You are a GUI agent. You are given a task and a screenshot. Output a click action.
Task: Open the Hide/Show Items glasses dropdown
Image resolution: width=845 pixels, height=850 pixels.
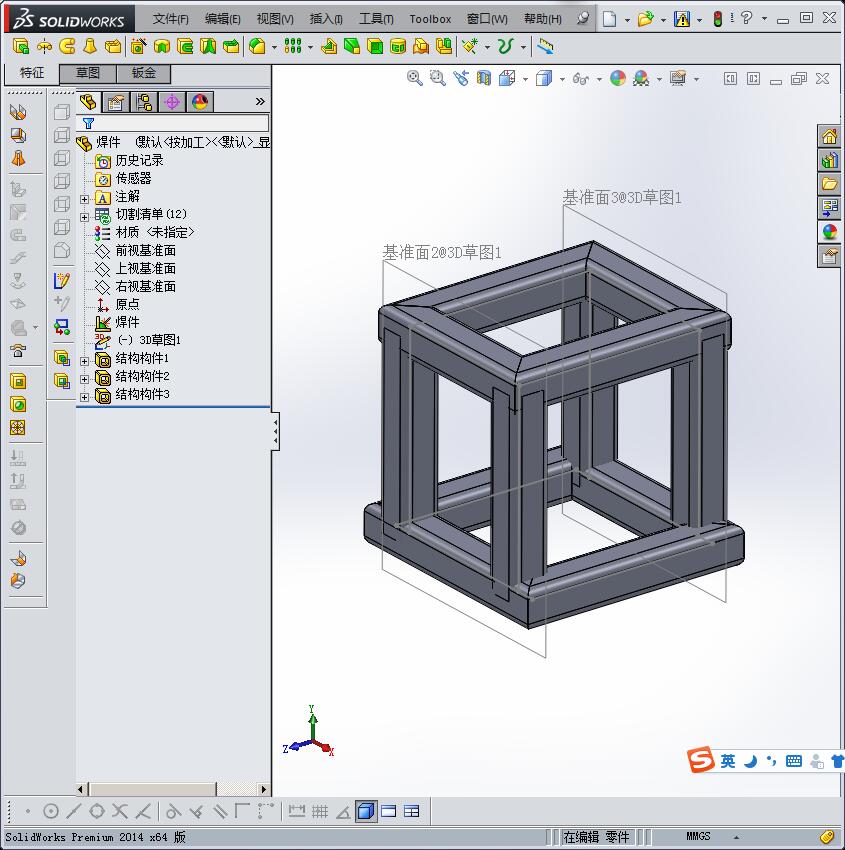click(599, 80)
